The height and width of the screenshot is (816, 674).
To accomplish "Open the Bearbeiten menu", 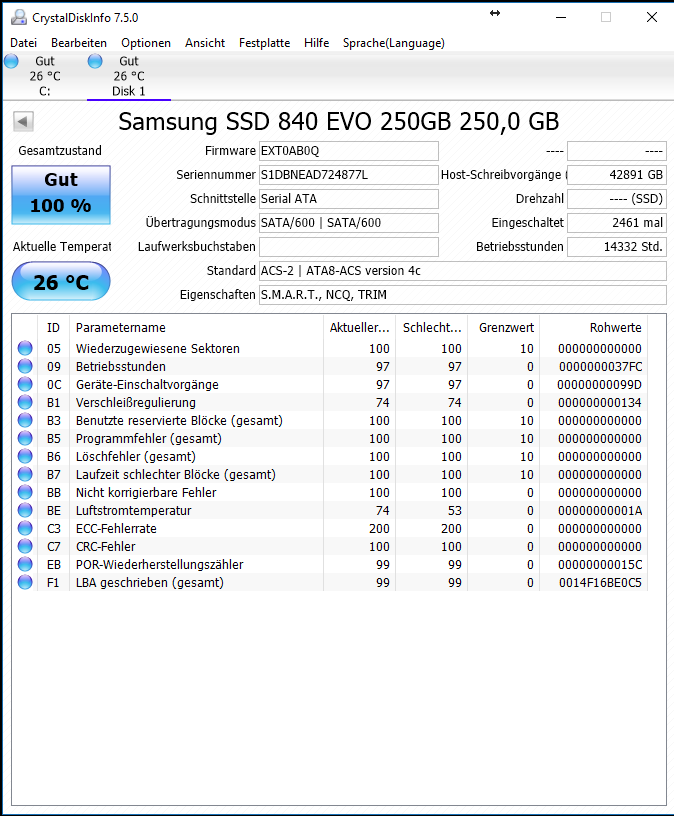I will (79, 43).
